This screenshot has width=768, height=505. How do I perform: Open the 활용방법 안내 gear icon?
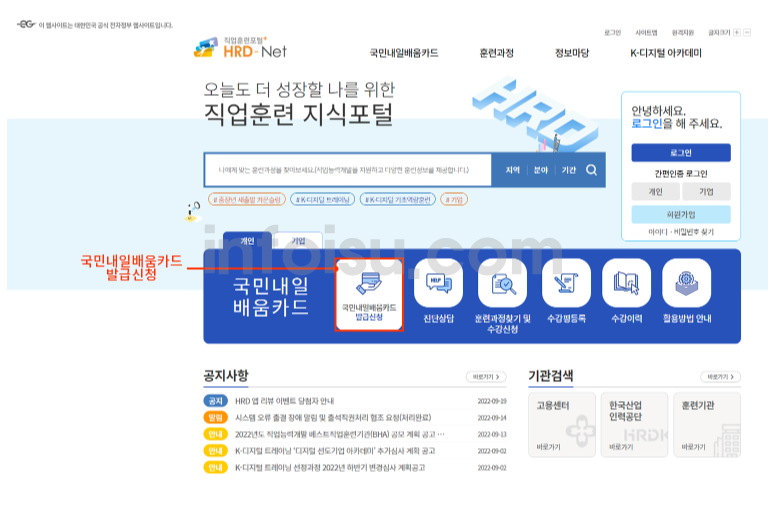[x=686, y=283]
